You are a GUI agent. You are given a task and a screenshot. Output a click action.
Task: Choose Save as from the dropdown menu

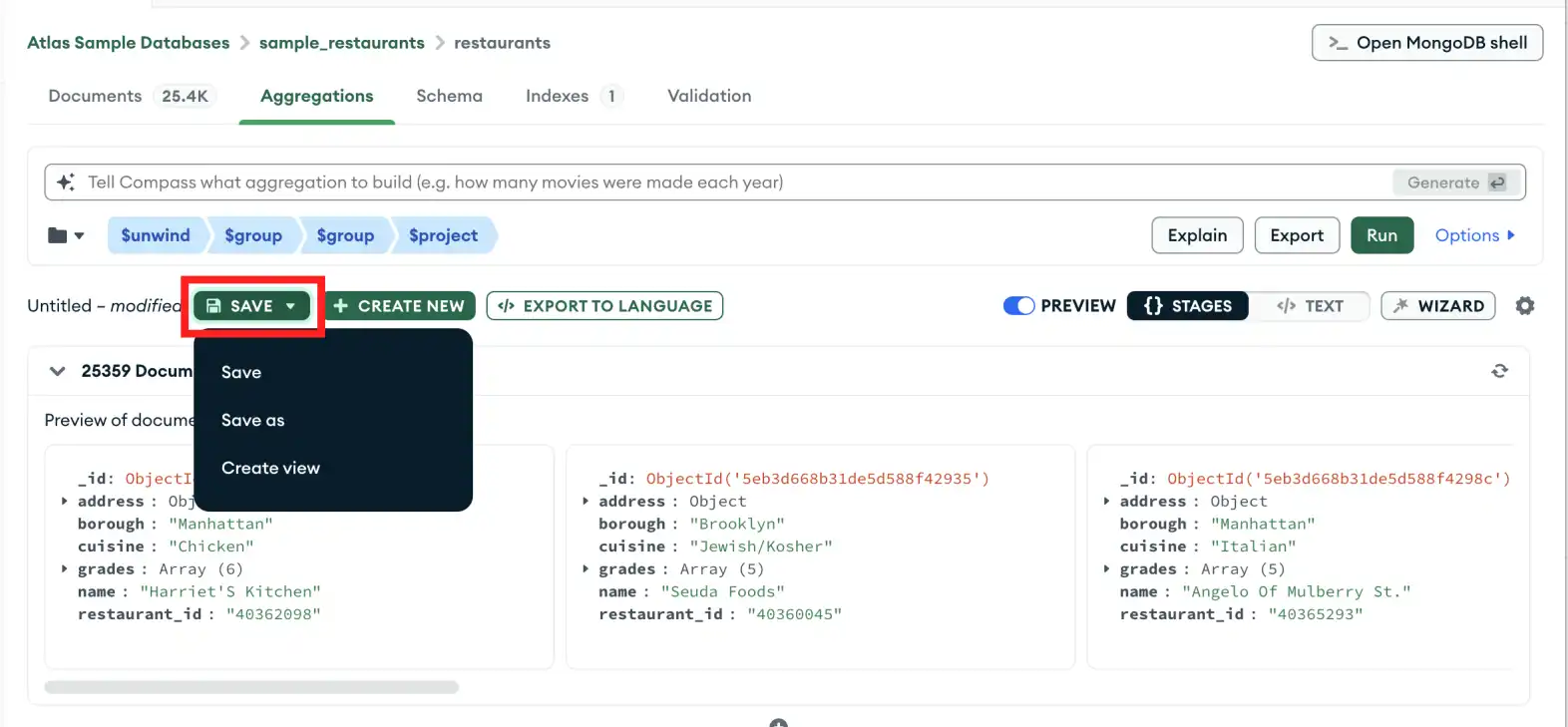pos(253,420)
